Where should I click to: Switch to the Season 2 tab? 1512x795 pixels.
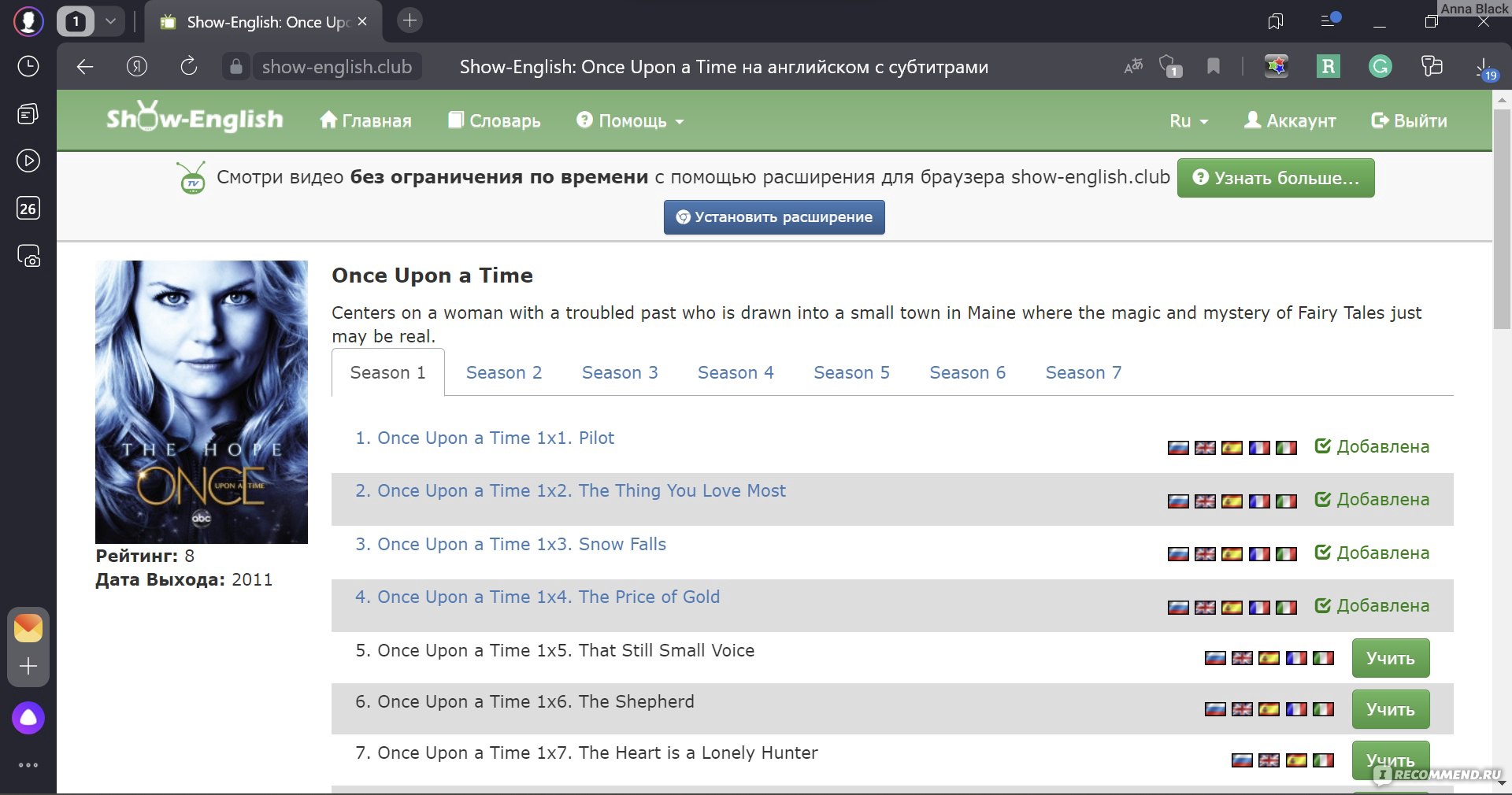click(x=504, y=372)
